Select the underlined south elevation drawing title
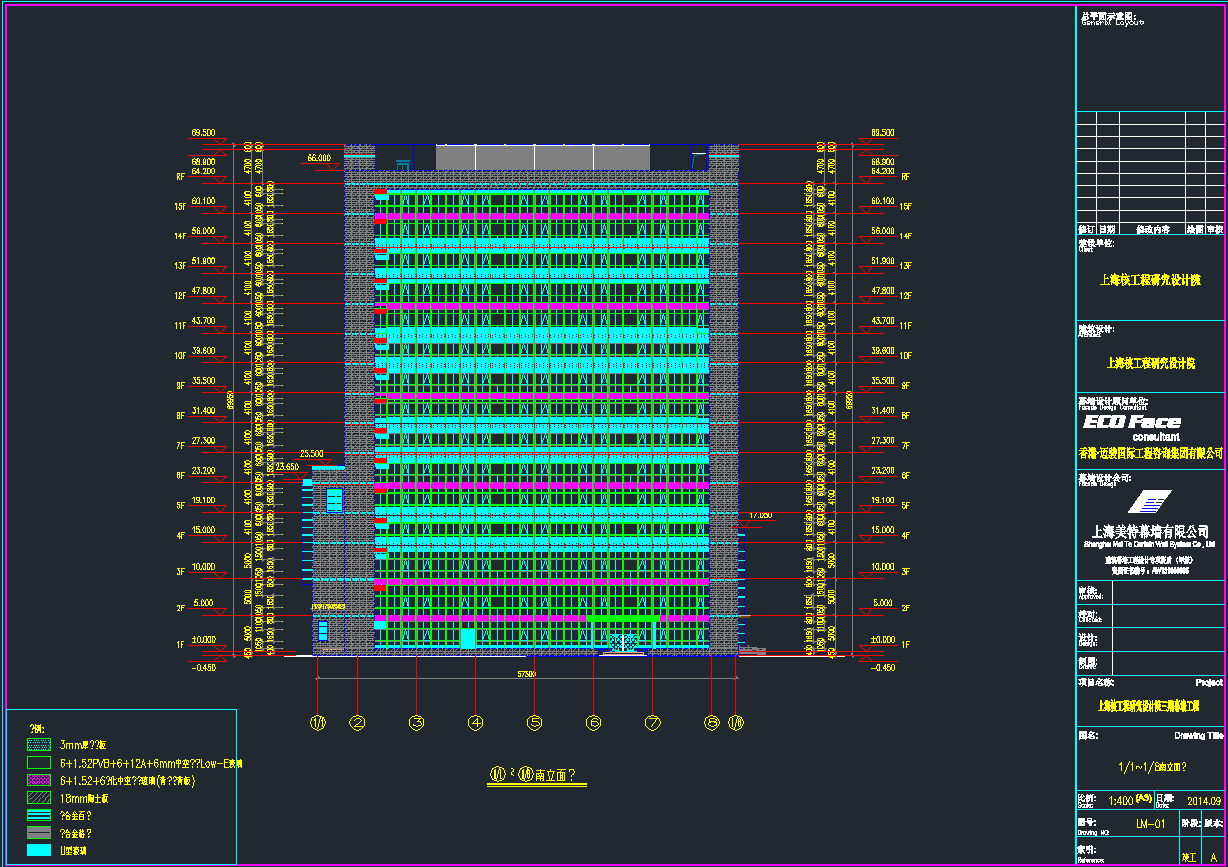Viewport: 1228px width, 867px height. point(535,775)
